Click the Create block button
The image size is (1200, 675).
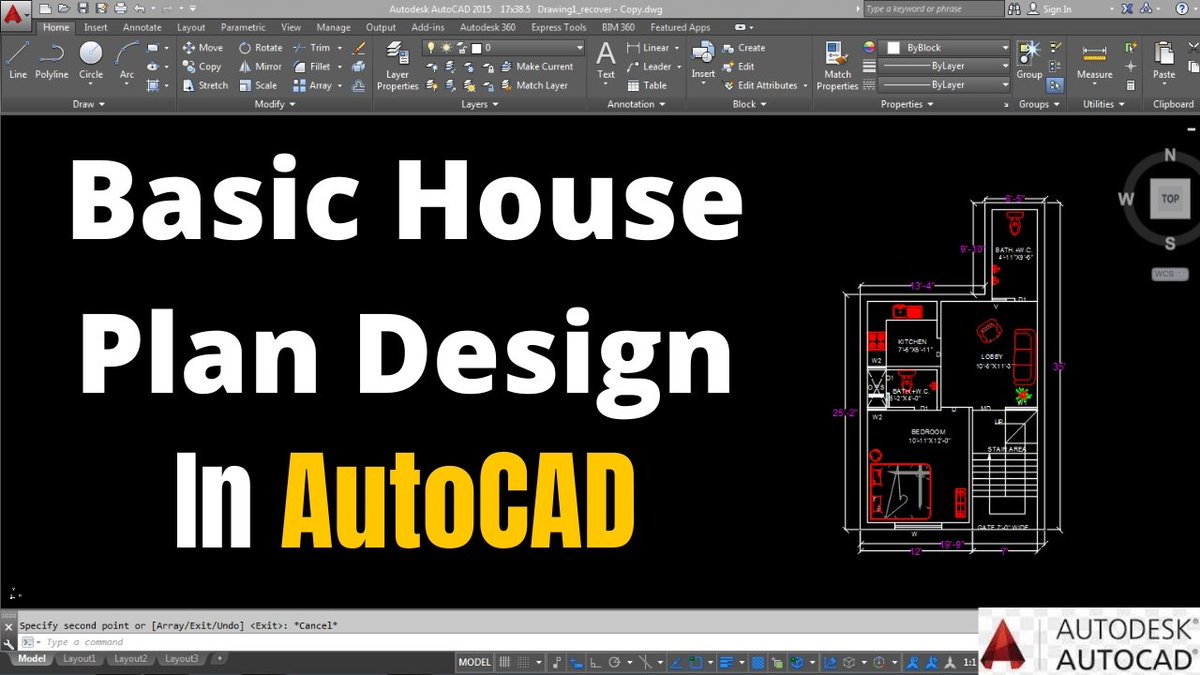pyautogui.click(x=743, y=47)
